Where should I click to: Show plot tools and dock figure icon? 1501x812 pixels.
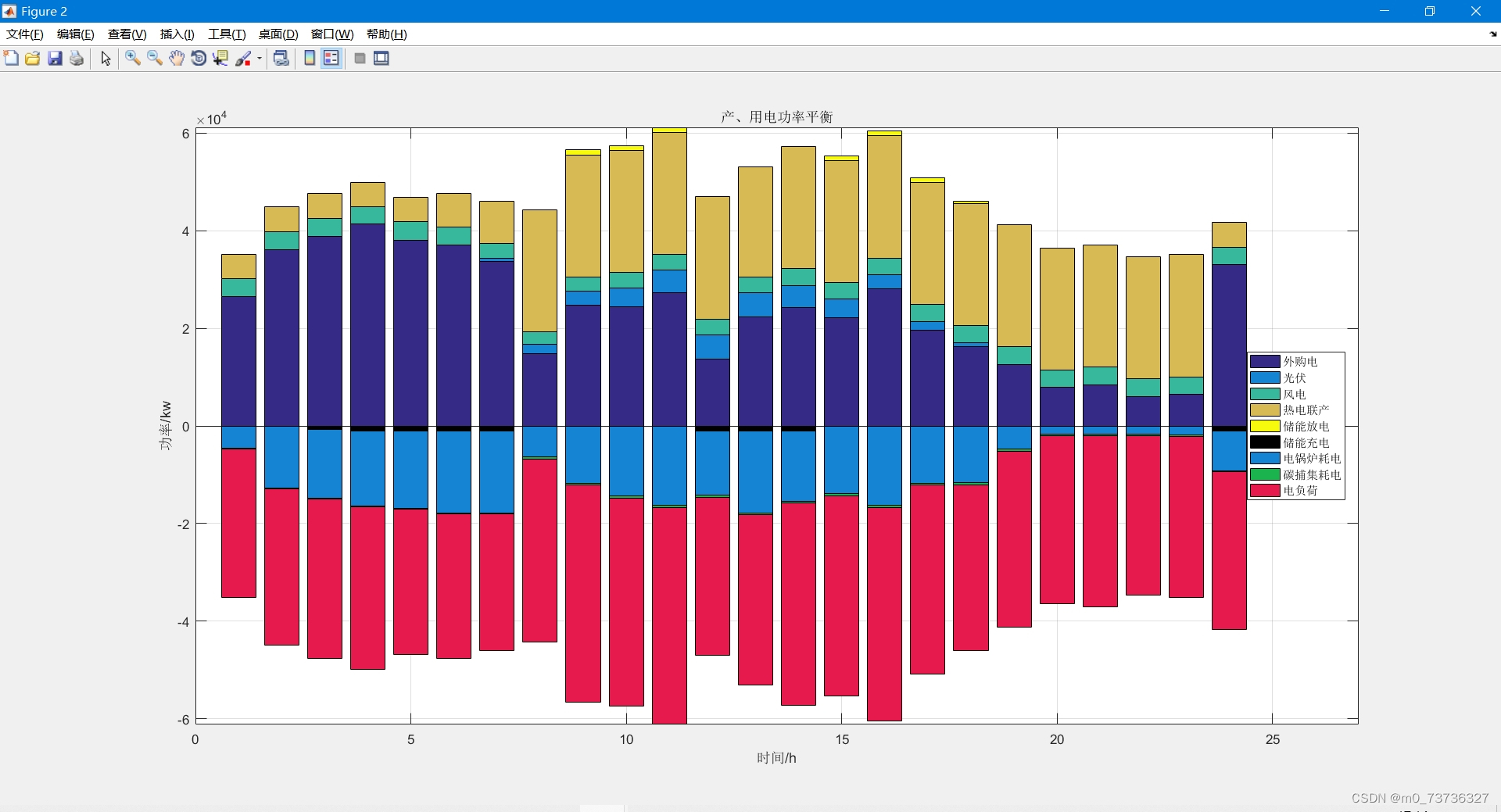[x=382, y=59]
